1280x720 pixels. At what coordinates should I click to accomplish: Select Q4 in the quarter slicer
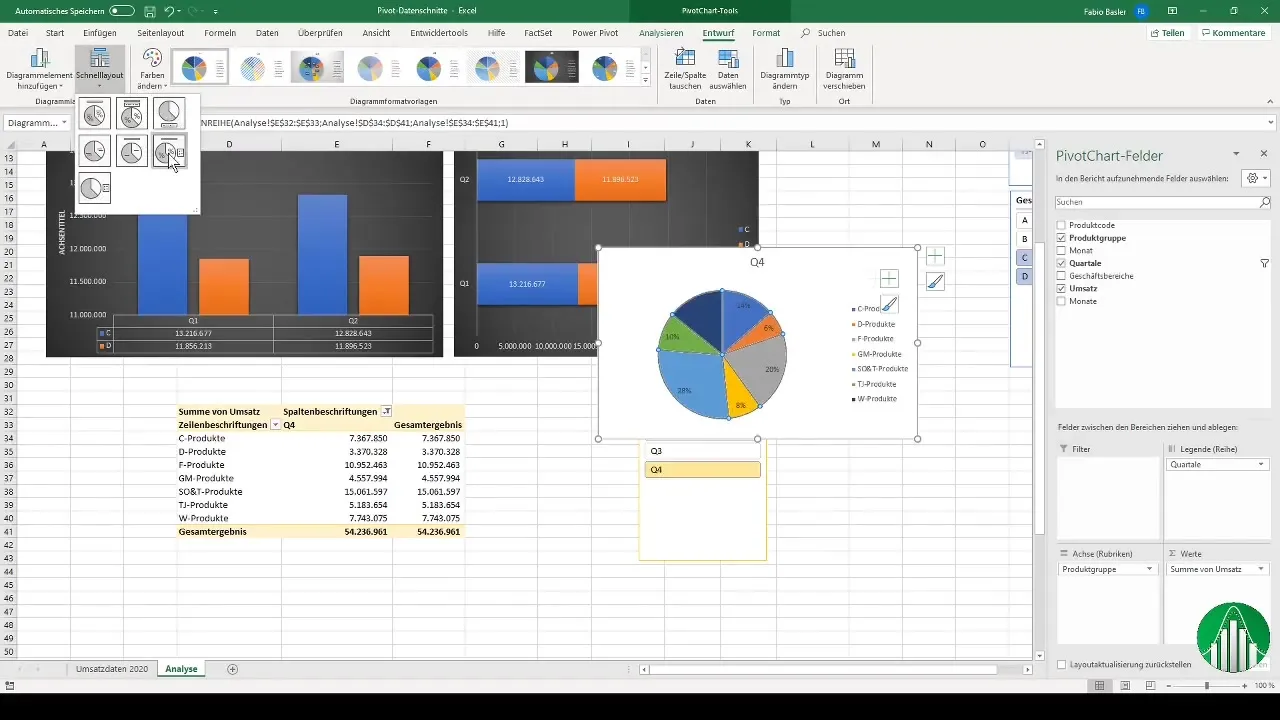pyautogui.click(x=703, y=470)
